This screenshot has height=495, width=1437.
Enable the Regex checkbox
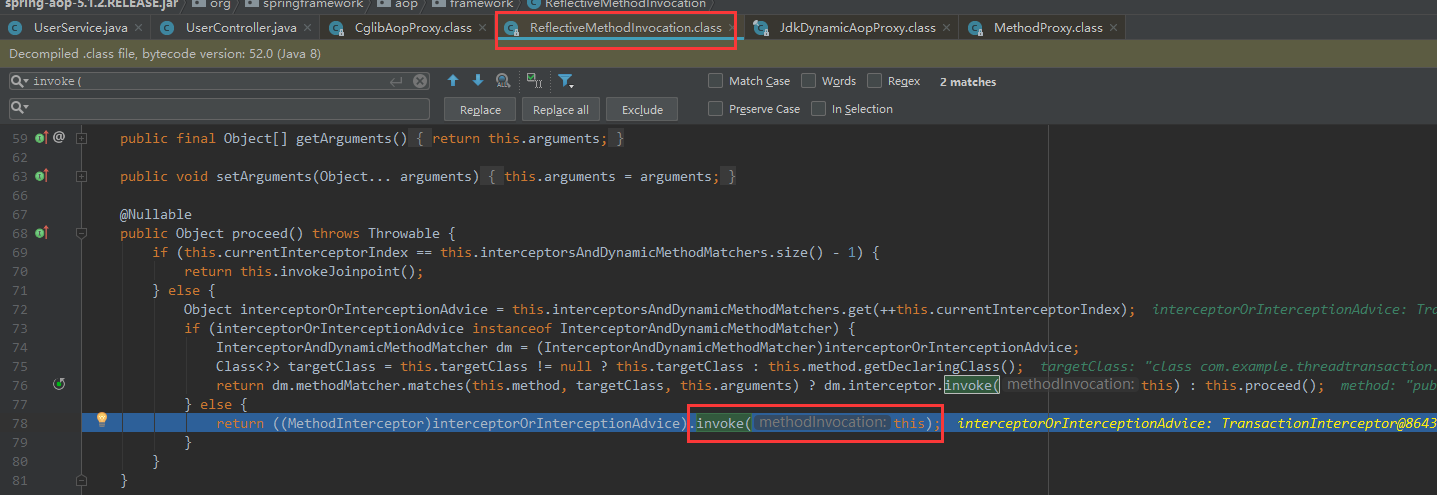[x=874, y=81]
